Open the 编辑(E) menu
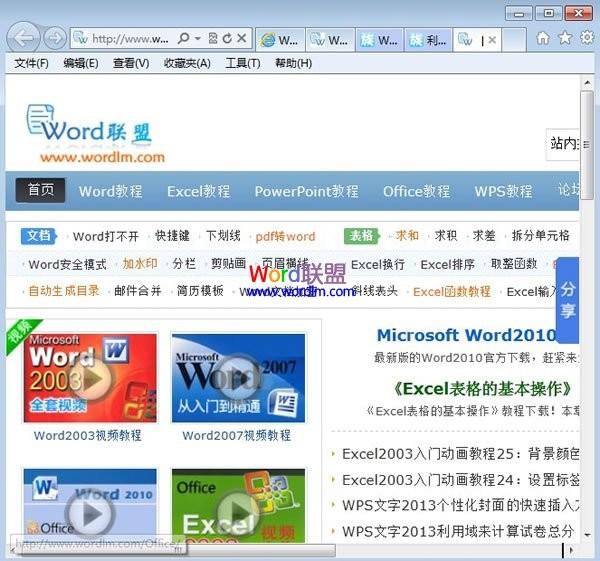600x561 pixels. pos(81,63)
